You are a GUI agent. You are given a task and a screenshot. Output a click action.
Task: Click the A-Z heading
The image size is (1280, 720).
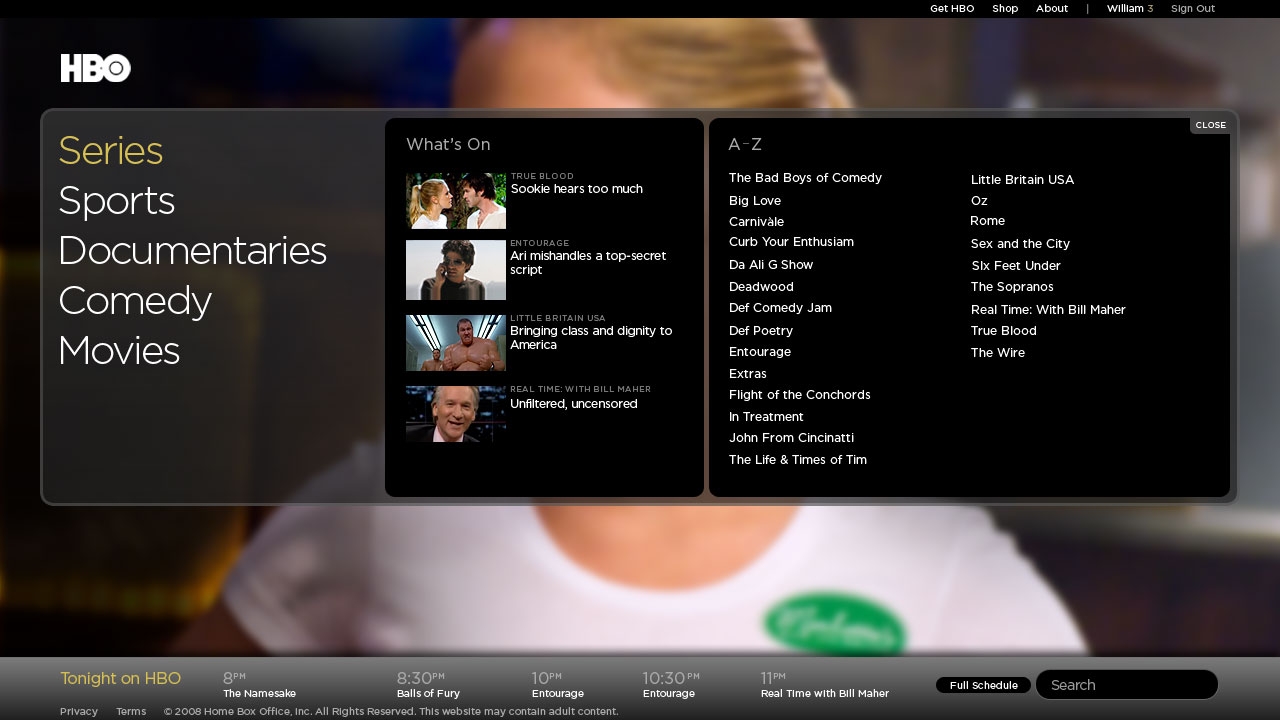click(x=745, y=145)
